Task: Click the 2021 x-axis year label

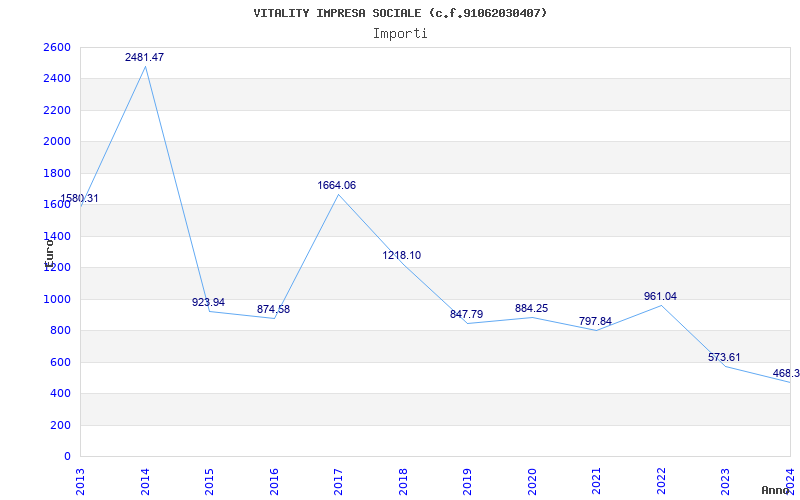Action: point(597,482)
